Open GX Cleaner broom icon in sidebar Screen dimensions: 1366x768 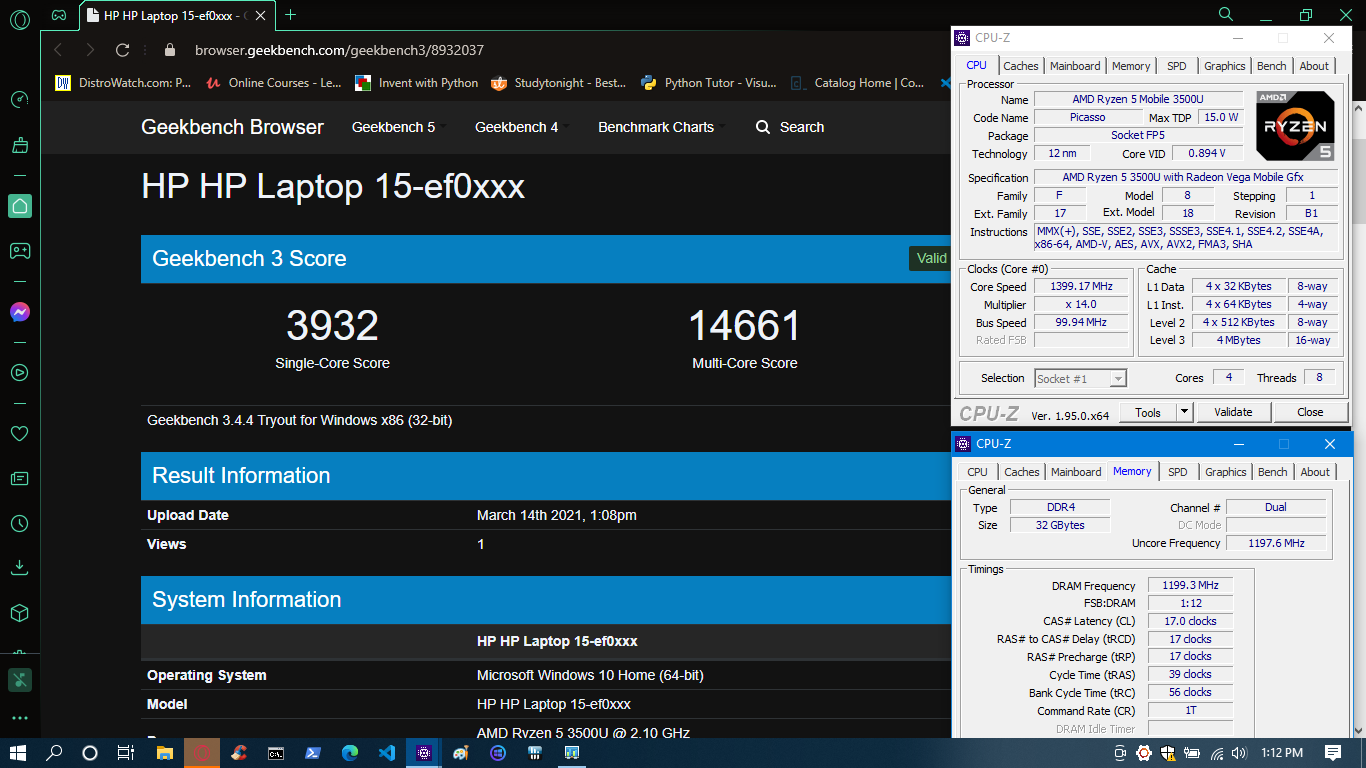click(19, 146)
